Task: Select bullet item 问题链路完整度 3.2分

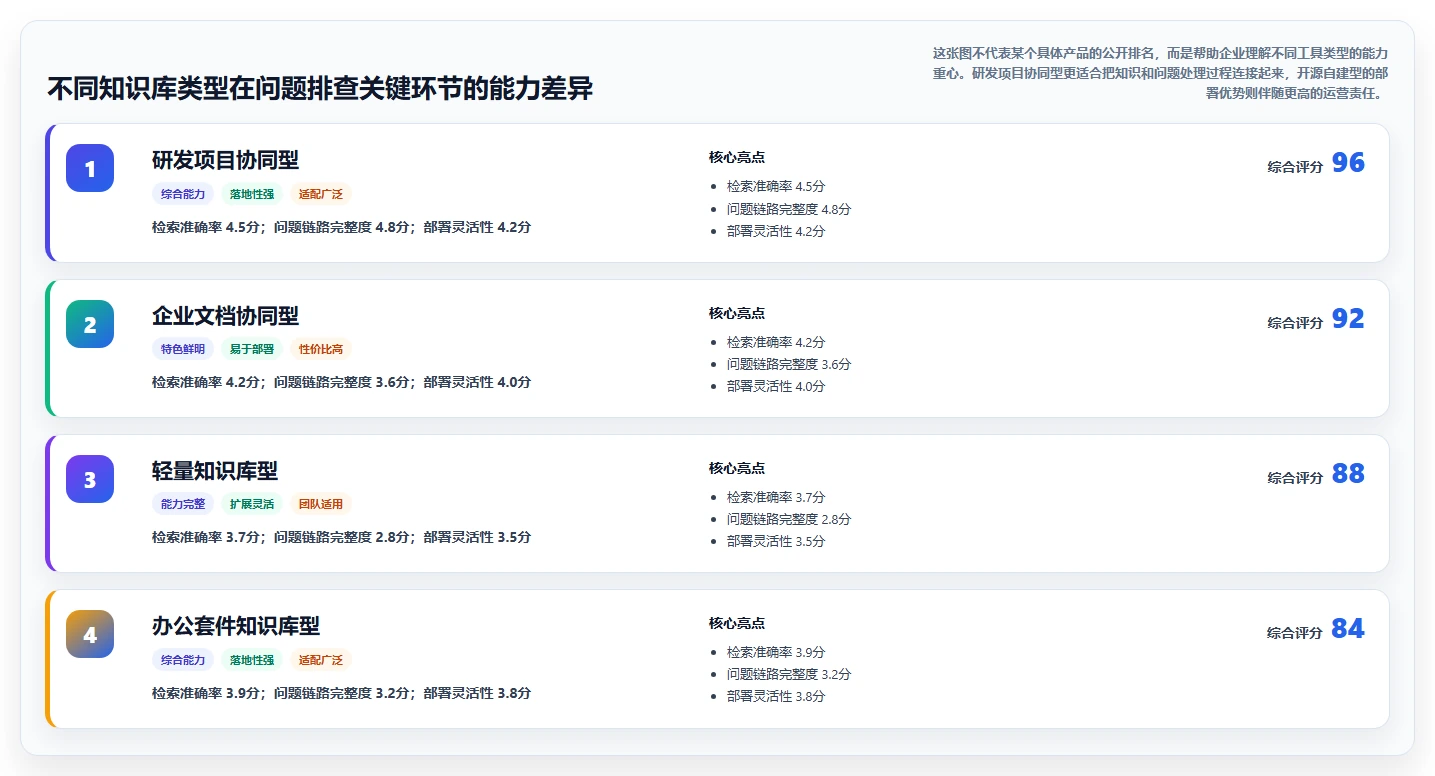Action: pyautogui.click(x=789, y=674)
